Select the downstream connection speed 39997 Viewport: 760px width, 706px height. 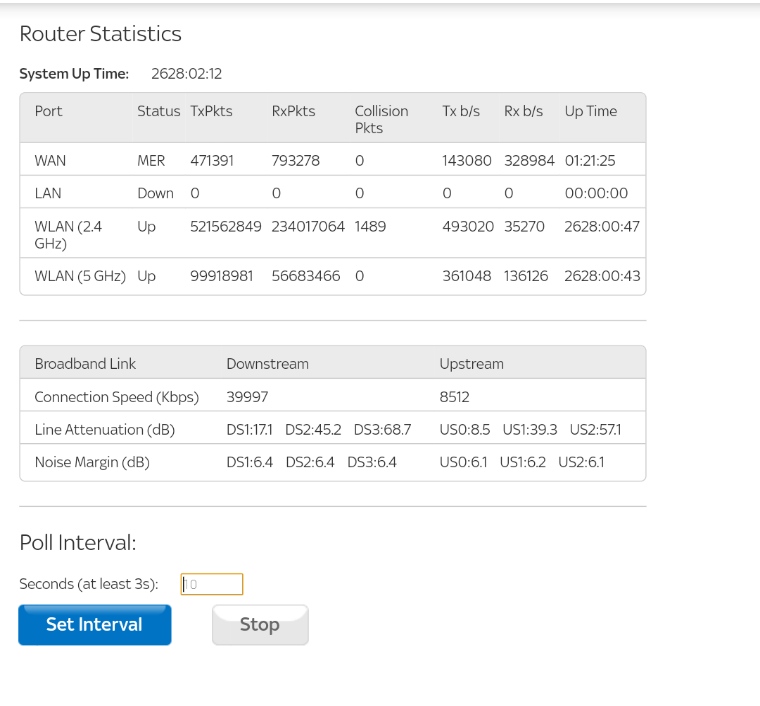pos(247,397)
